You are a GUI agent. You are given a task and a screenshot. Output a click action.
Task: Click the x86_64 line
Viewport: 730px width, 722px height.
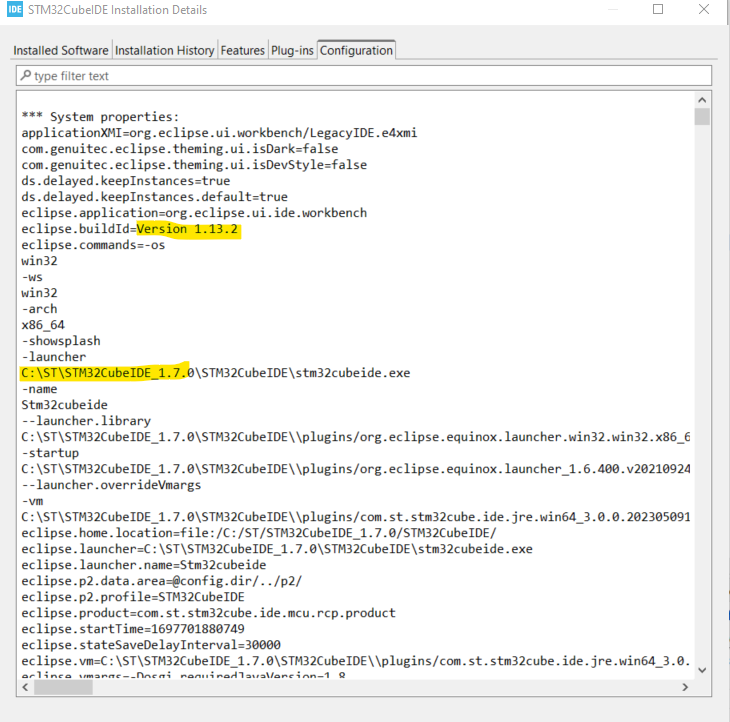[x=43, y=325]
